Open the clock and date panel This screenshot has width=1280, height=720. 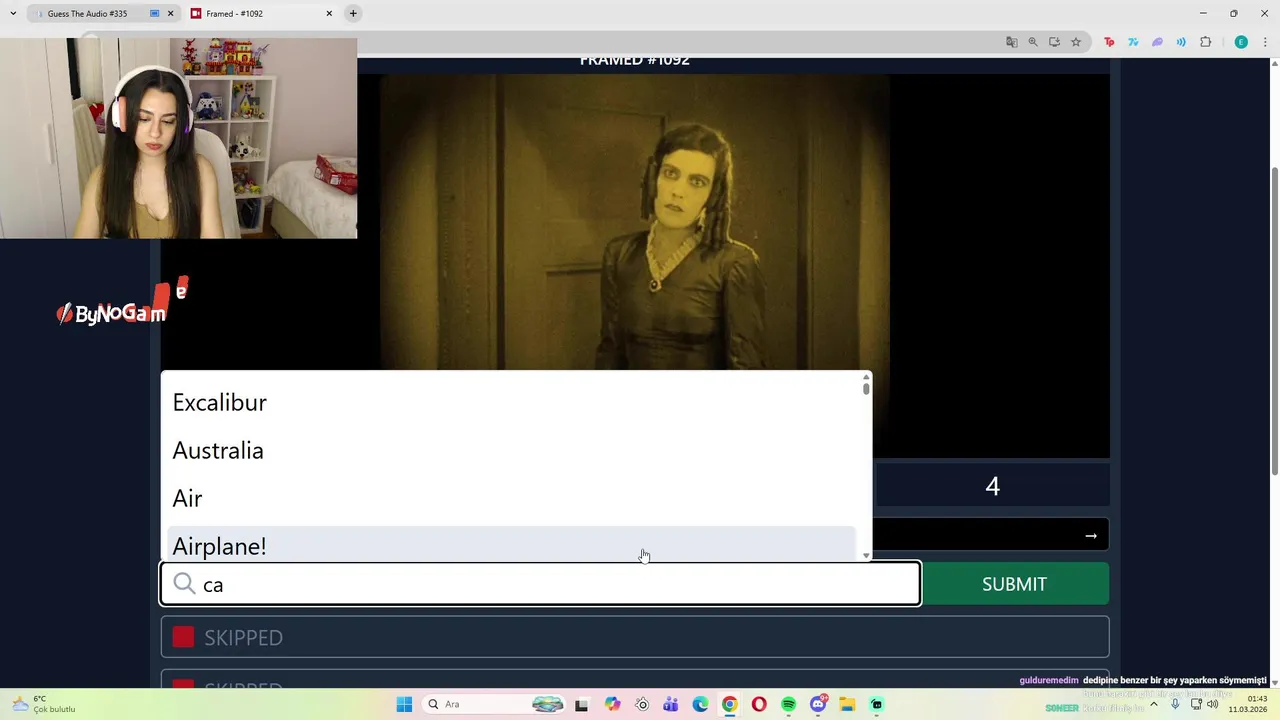[1248, 704]
